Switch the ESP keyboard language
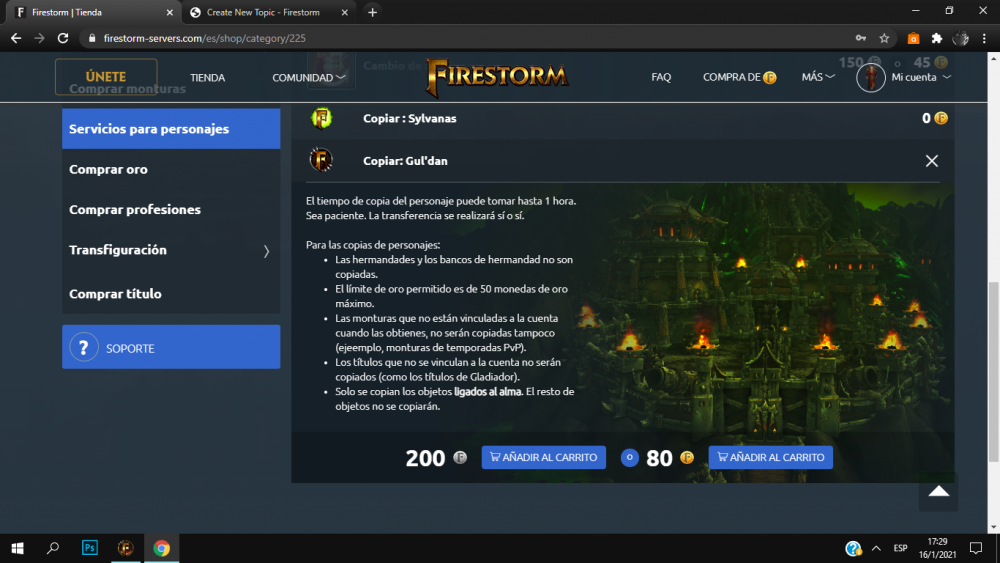The height and width of the screenshot is (563, 1000). 900,548
